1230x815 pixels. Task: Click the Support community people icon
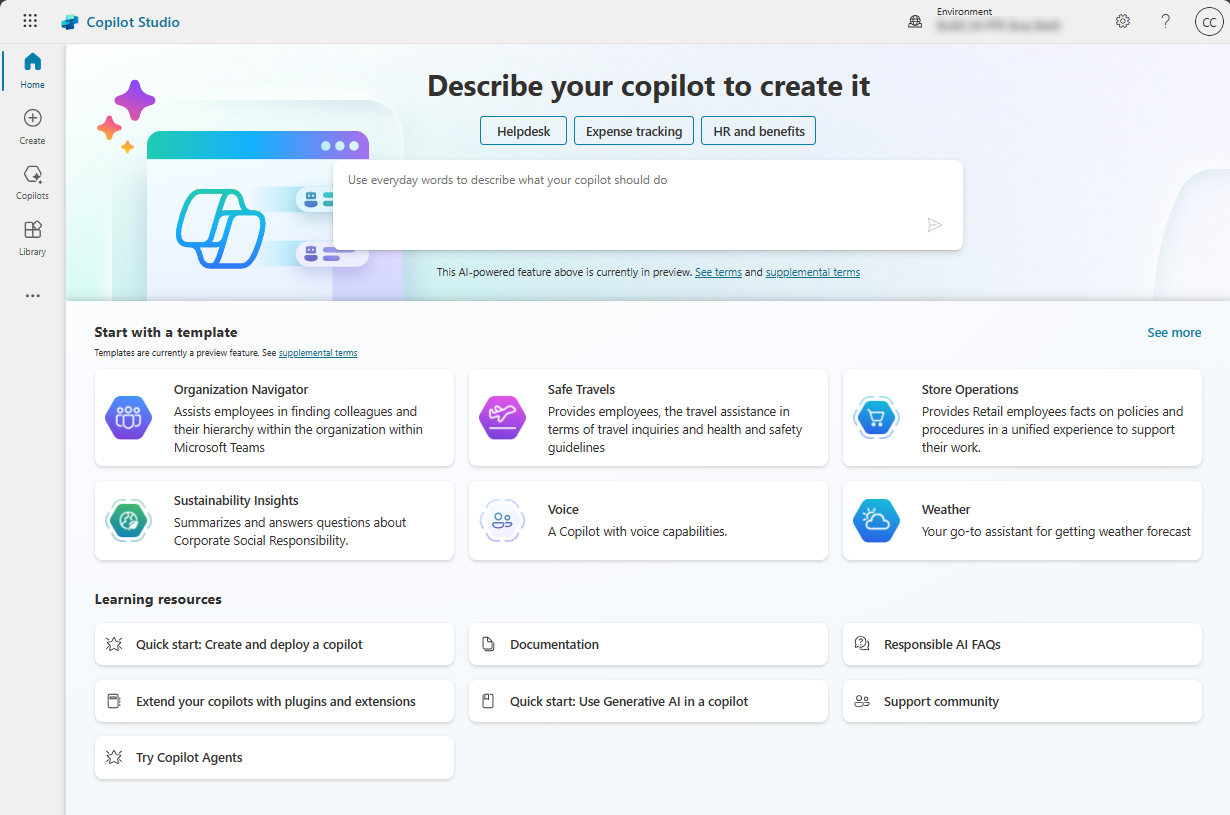862,701
